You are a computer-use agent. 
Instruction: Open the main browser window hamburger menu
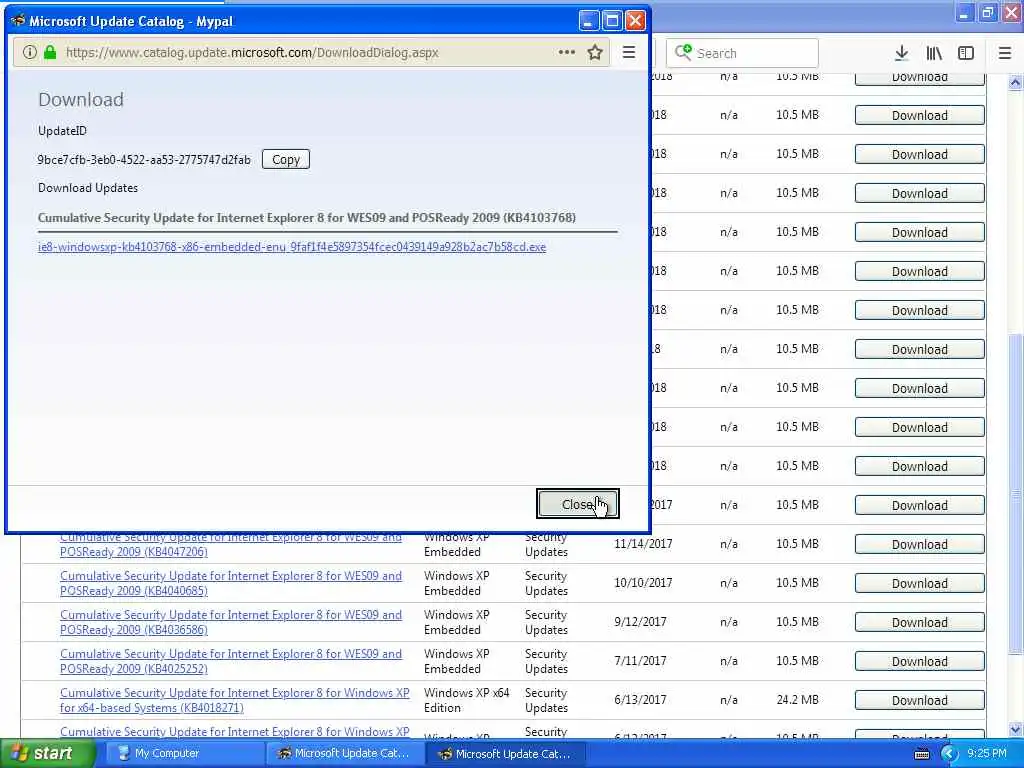(1005, 53)
